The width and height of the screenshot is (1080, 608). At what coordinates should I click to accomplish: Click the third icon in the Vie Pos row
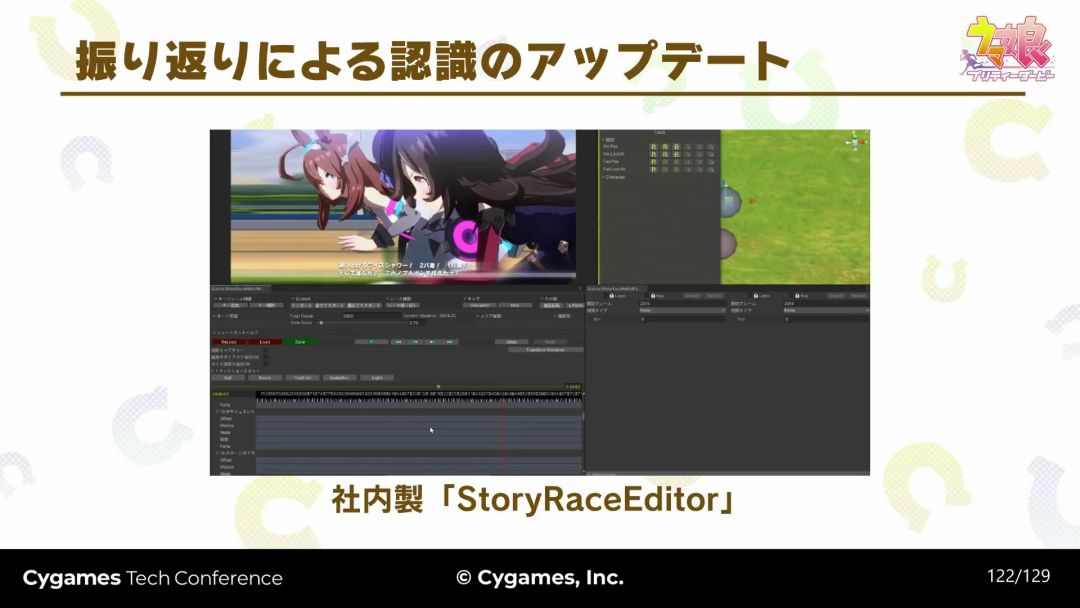pos(676,146)
